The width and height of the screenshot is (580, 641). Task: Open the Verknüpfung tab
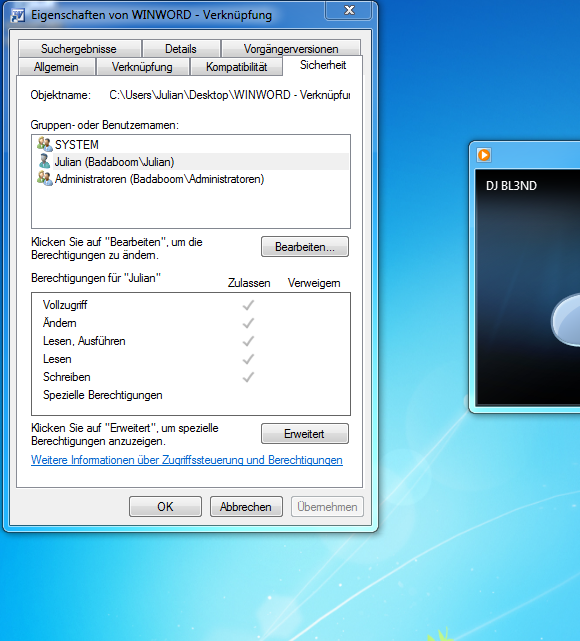142,67
